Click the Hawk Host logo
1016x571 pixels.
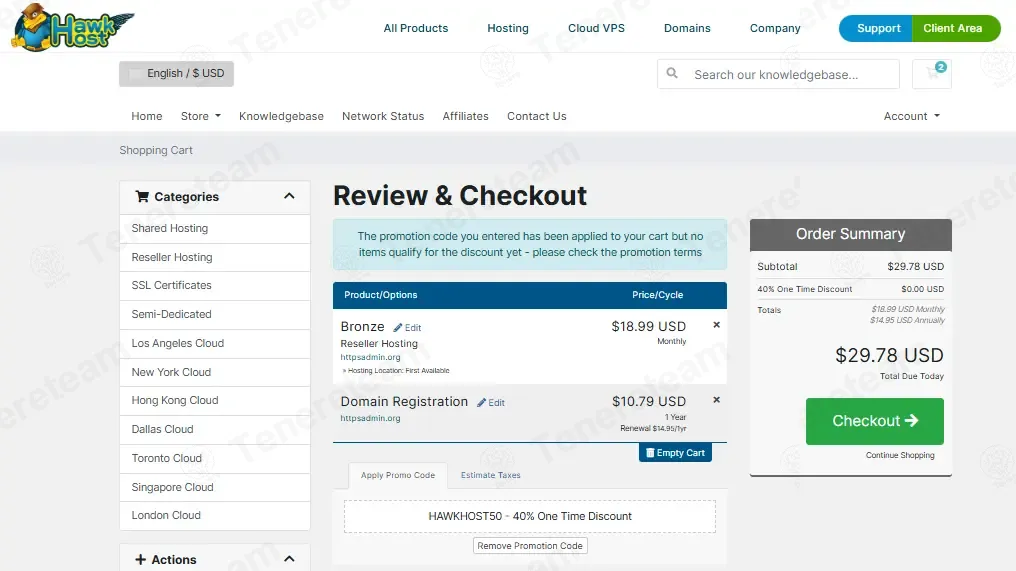pyautogui.click(x=73, y=27)
